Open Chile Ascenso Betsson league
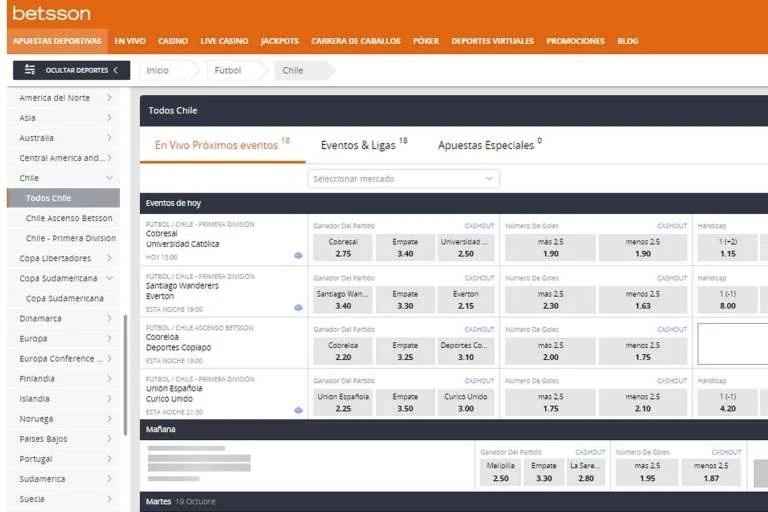Viewport: 768px width, 512px height. pyautogui.click(x=64, y=218)
